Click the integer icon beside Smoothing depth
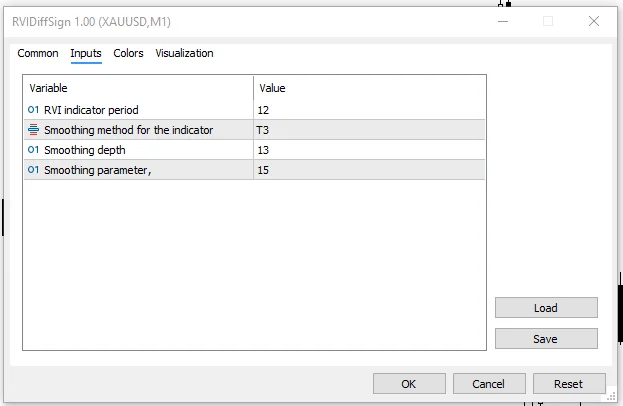This screenshot has width=623, height=406. (x=33, y=150)
